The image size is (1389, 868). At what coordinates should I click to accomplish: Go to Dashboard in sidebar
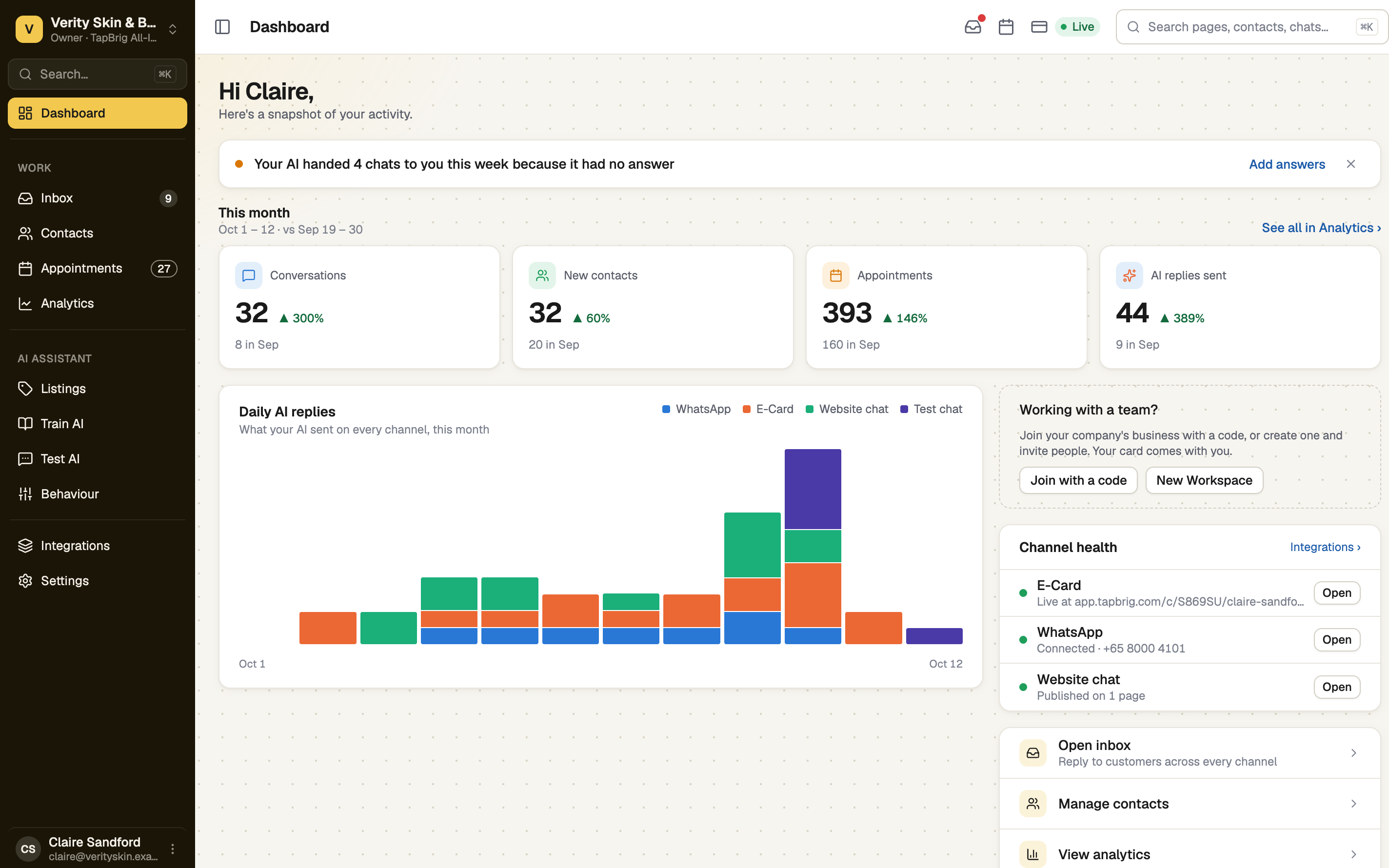click(97, 113)
